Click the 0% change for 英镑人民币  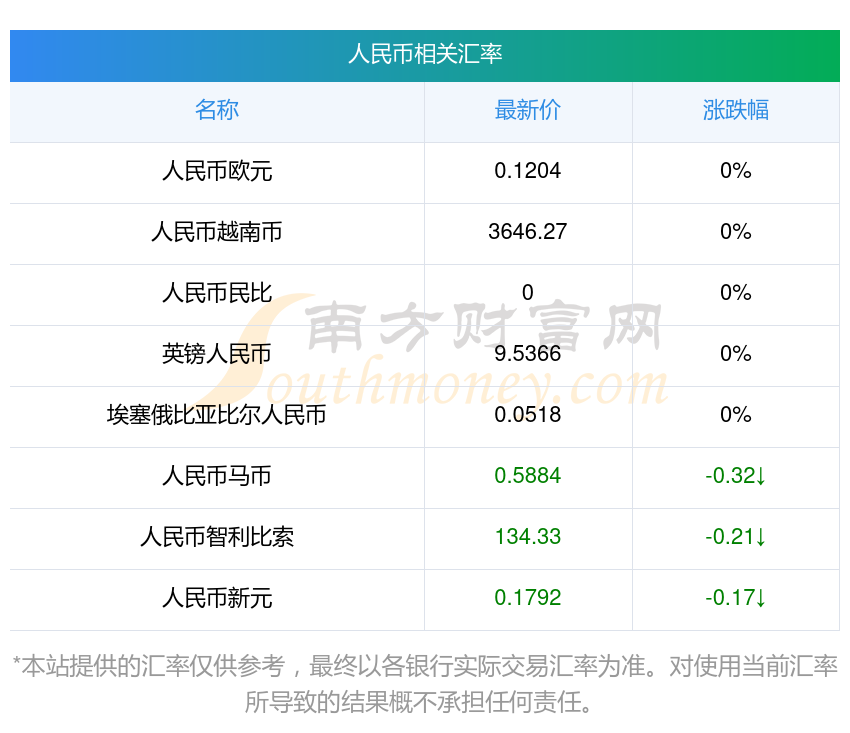pyautogui.click(x=736, y=354)
